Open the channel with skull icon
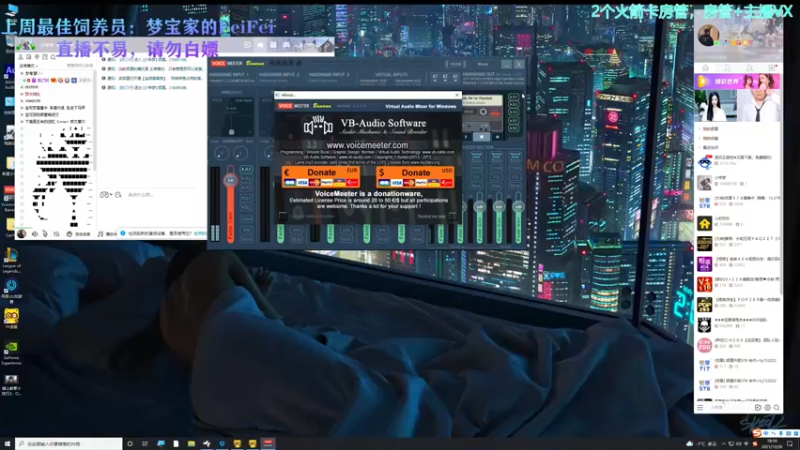This screenshot has width=800, height=450. click(705, 325)
